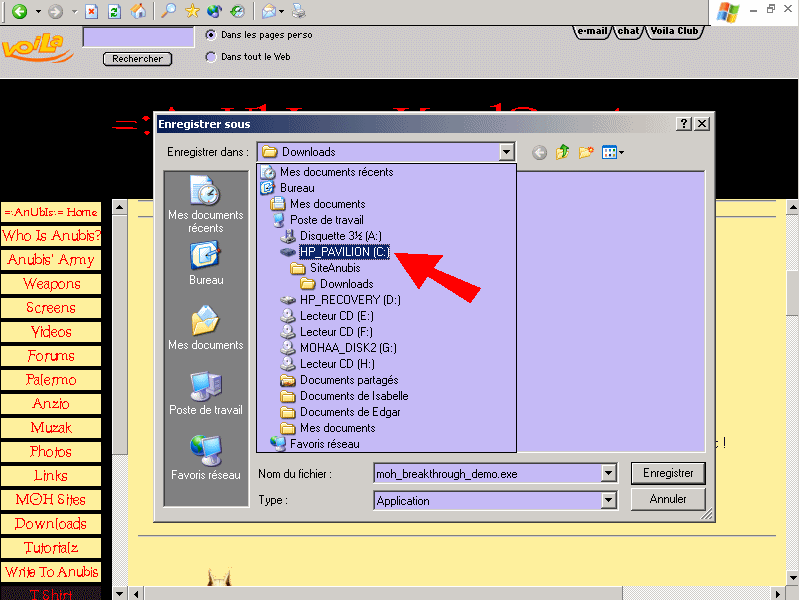The width and height of the screenshot is (800, 600).
Task: Click the Refresh page icon
Action: click(x=115, y=11)
